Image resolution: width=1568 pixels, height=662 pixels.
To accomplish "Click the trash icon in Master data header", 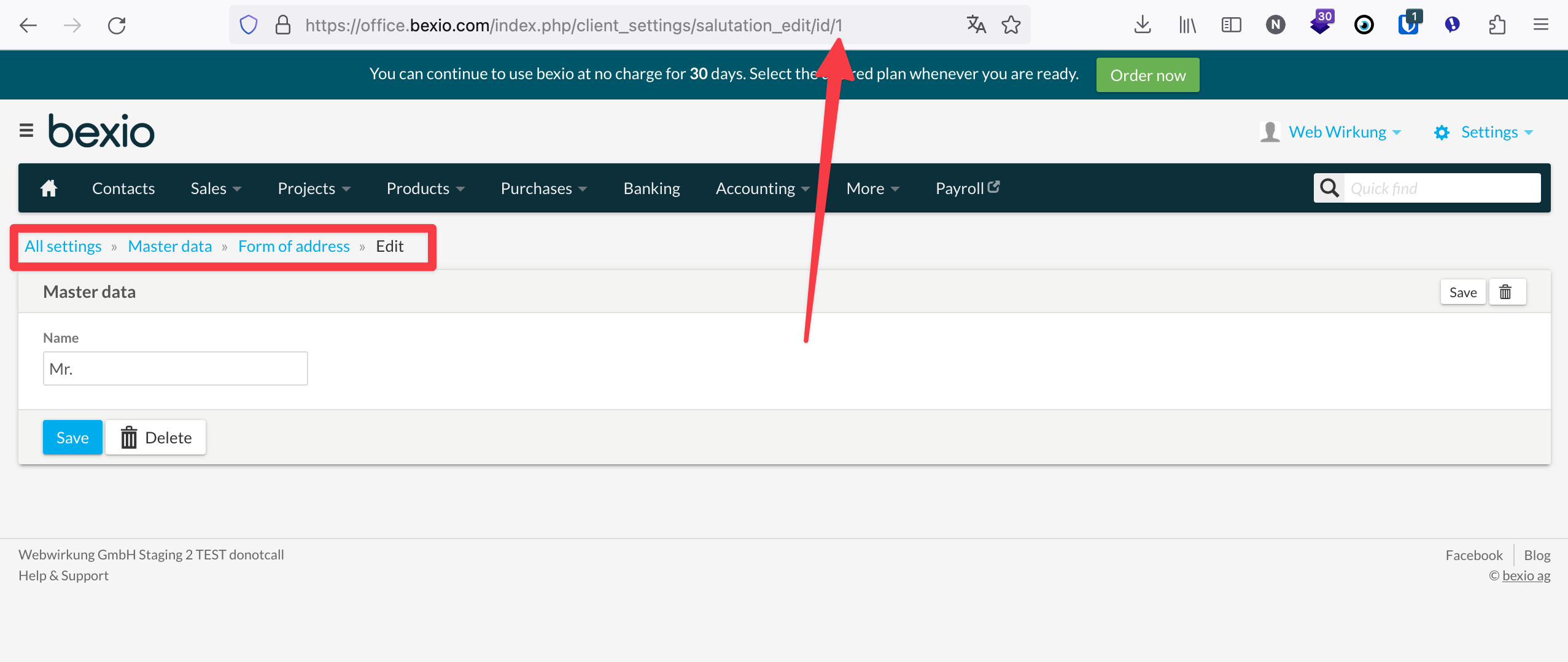I will [x=1505, y=292].
